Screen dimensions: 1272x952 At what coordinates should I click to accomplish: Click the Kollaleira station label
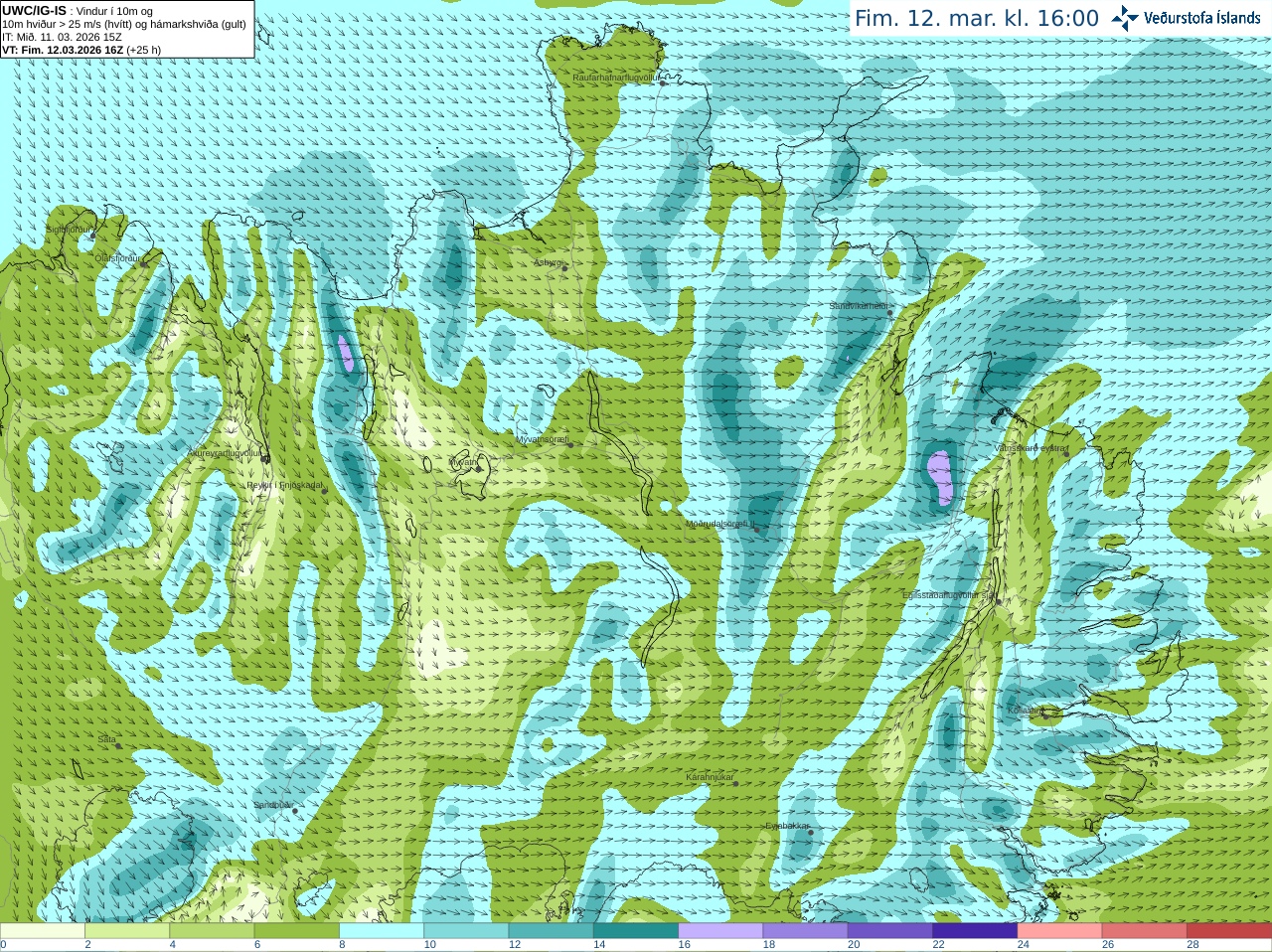(x=1025, y=711)
